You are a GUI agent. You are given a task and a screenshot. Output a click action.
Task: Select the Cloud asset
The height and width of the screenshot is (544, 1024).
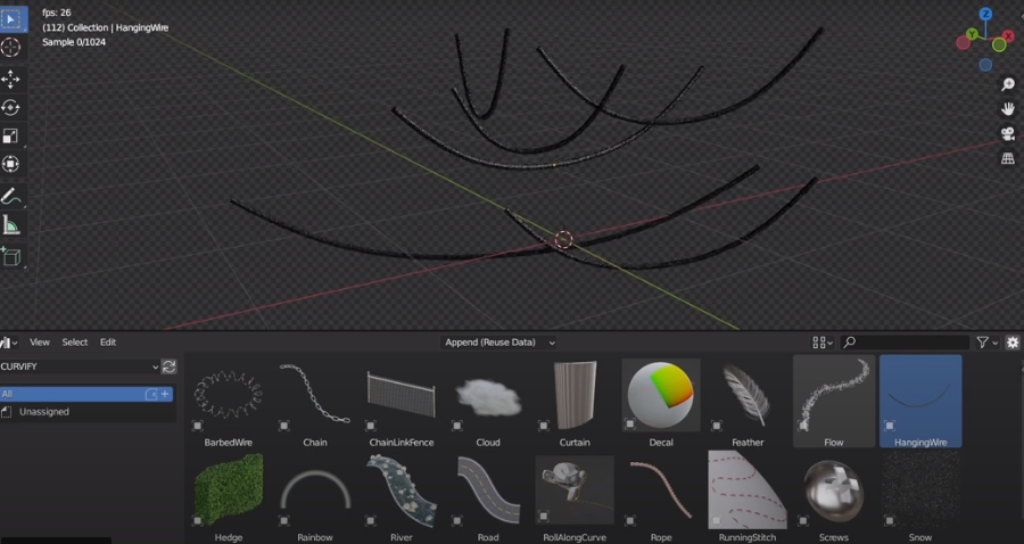coord(488,402)
